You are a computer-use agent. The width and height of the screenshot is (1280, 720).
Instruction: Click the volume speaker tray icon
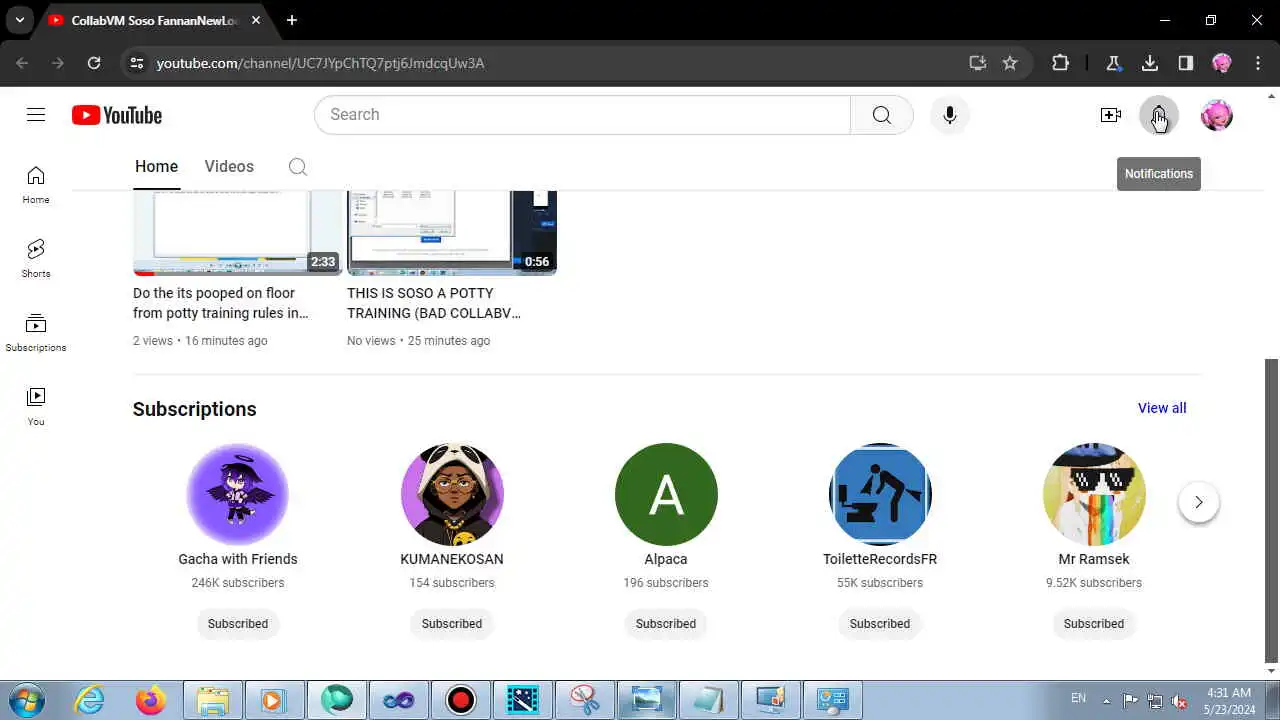point(1180,701)
